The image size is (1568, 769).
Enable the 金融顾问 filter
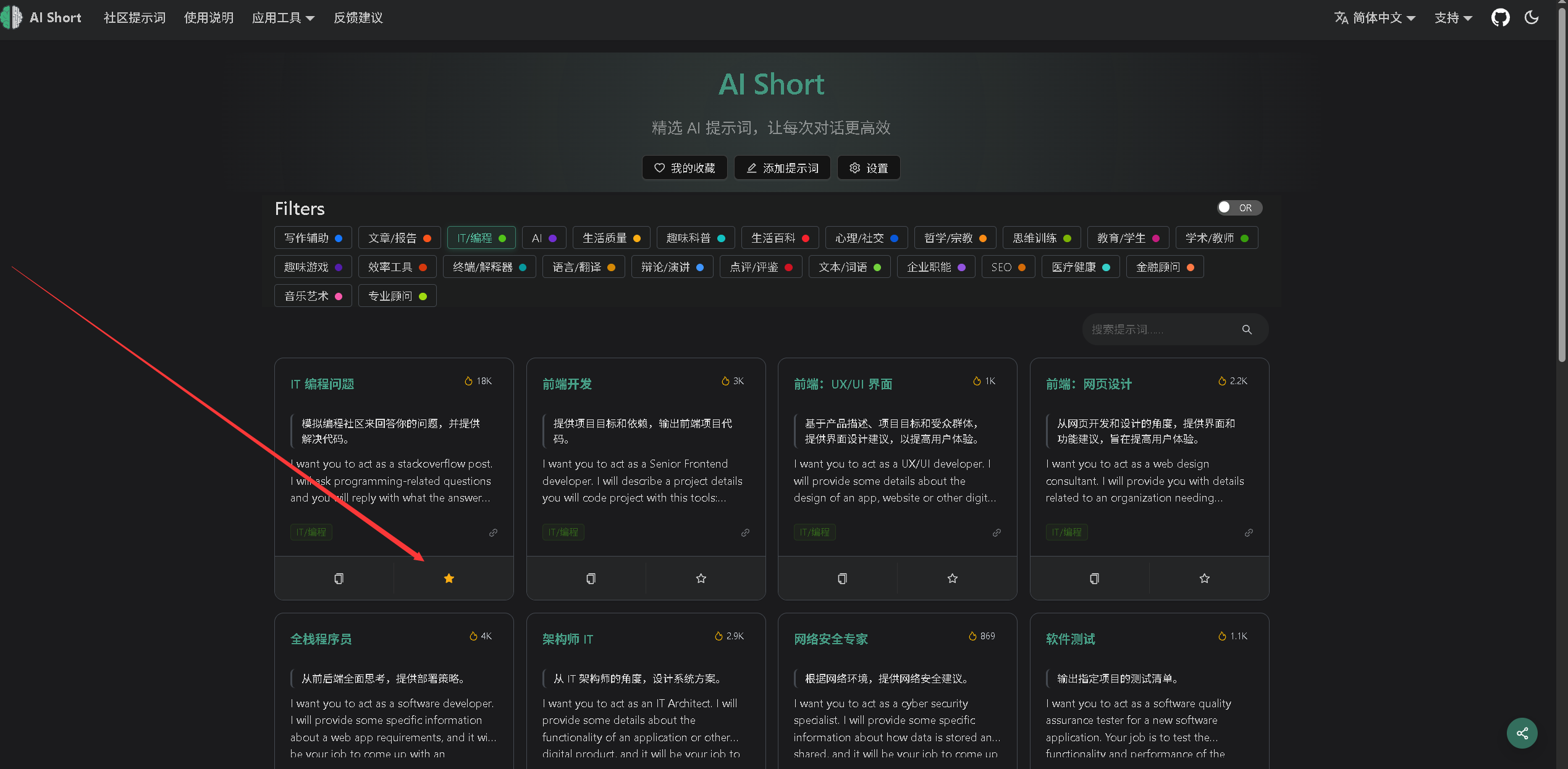(1165, 267)
